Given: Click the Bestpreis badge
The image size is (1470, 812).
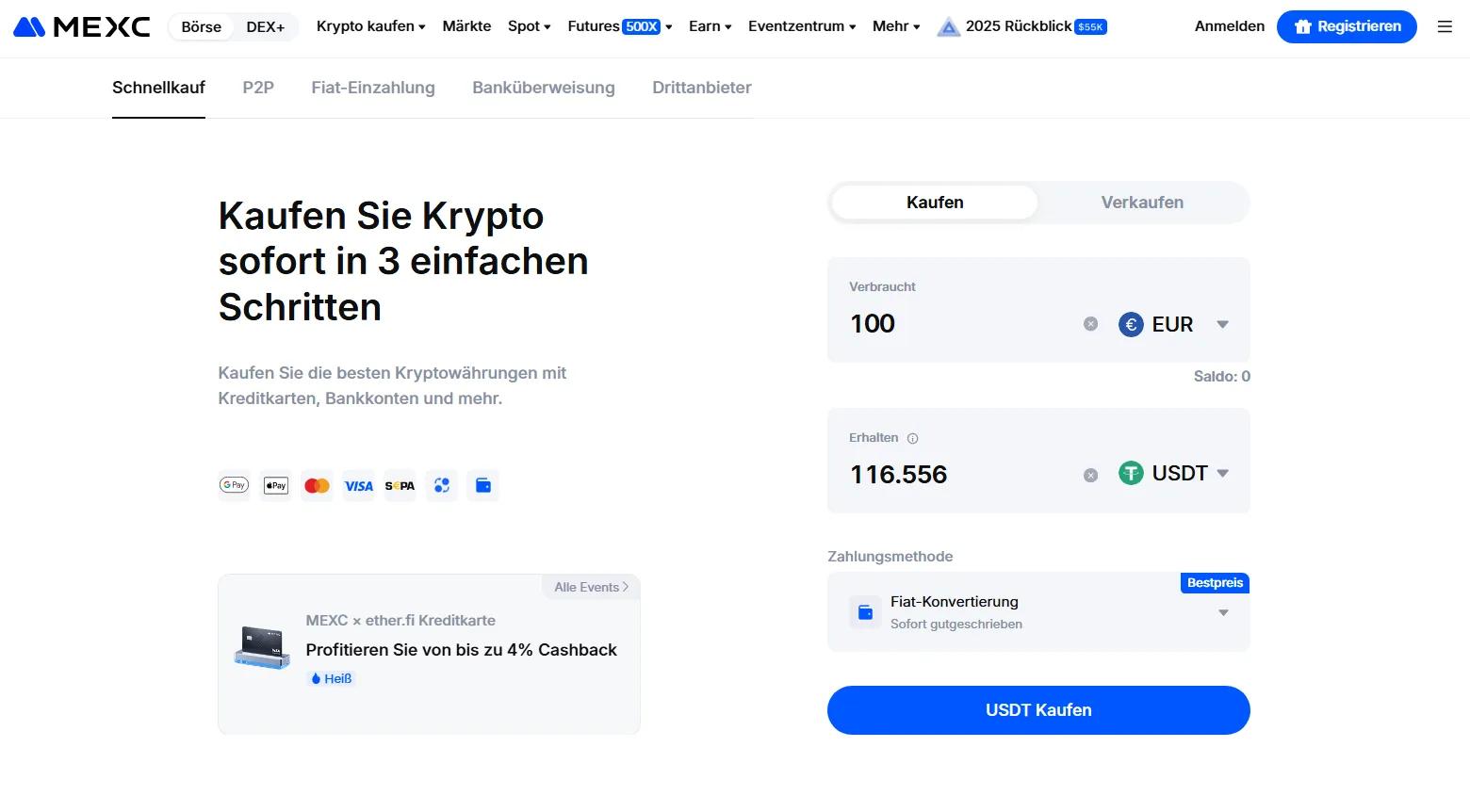Looking at the screenshot, I should click(1215, 583).
